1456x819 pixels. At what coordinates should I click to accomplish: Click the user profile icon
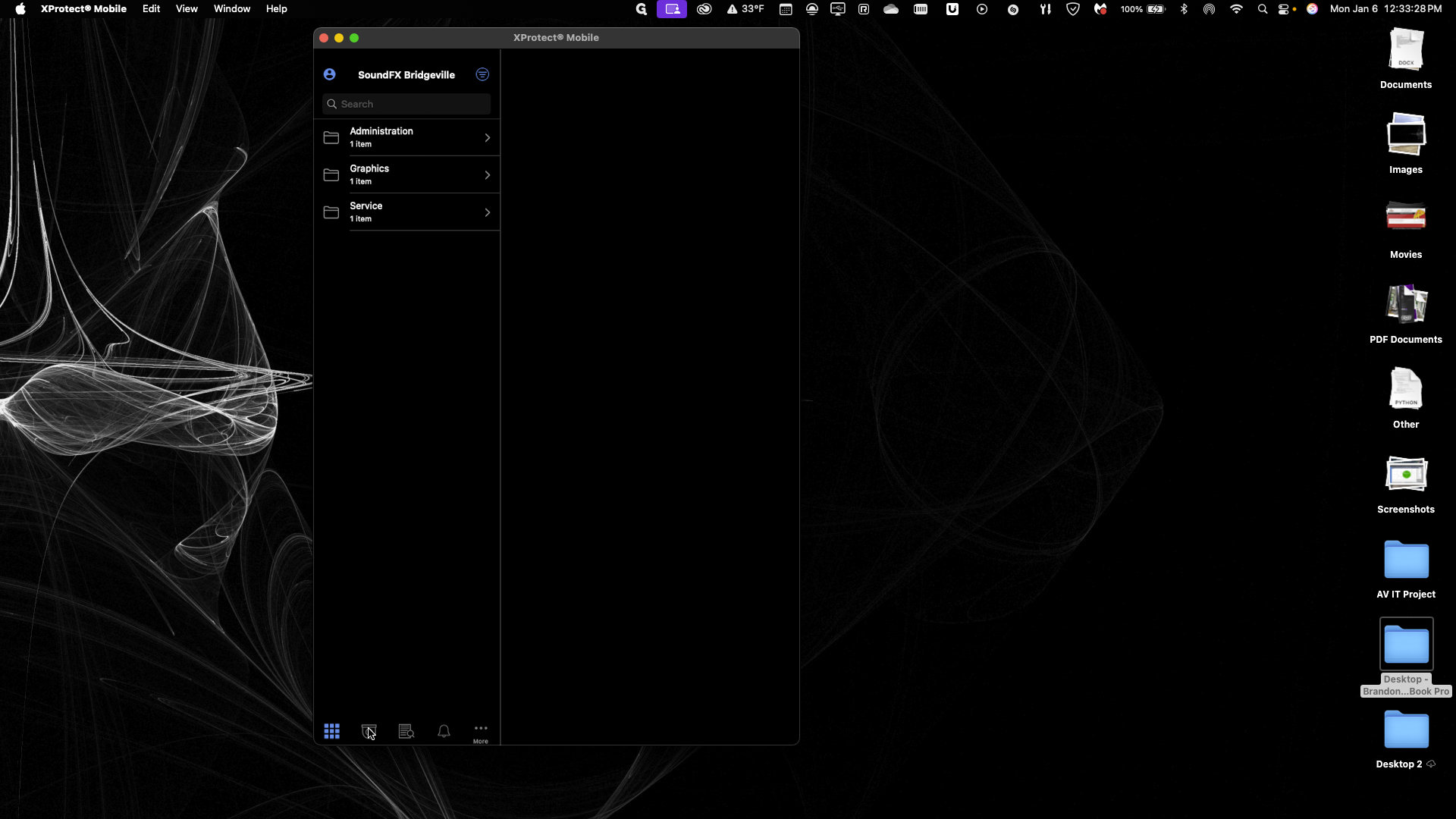click(329, 74)
